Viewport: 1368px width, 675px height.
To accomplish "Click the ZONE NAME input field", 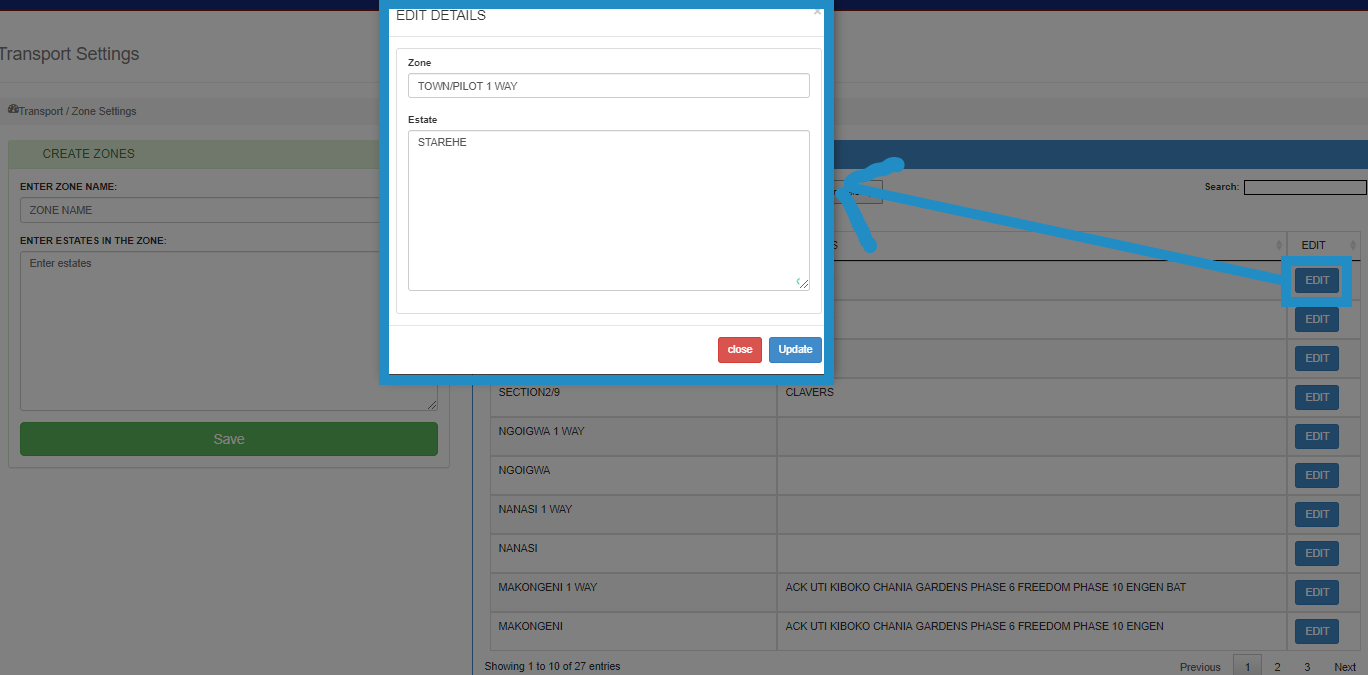I will point(200,210).
